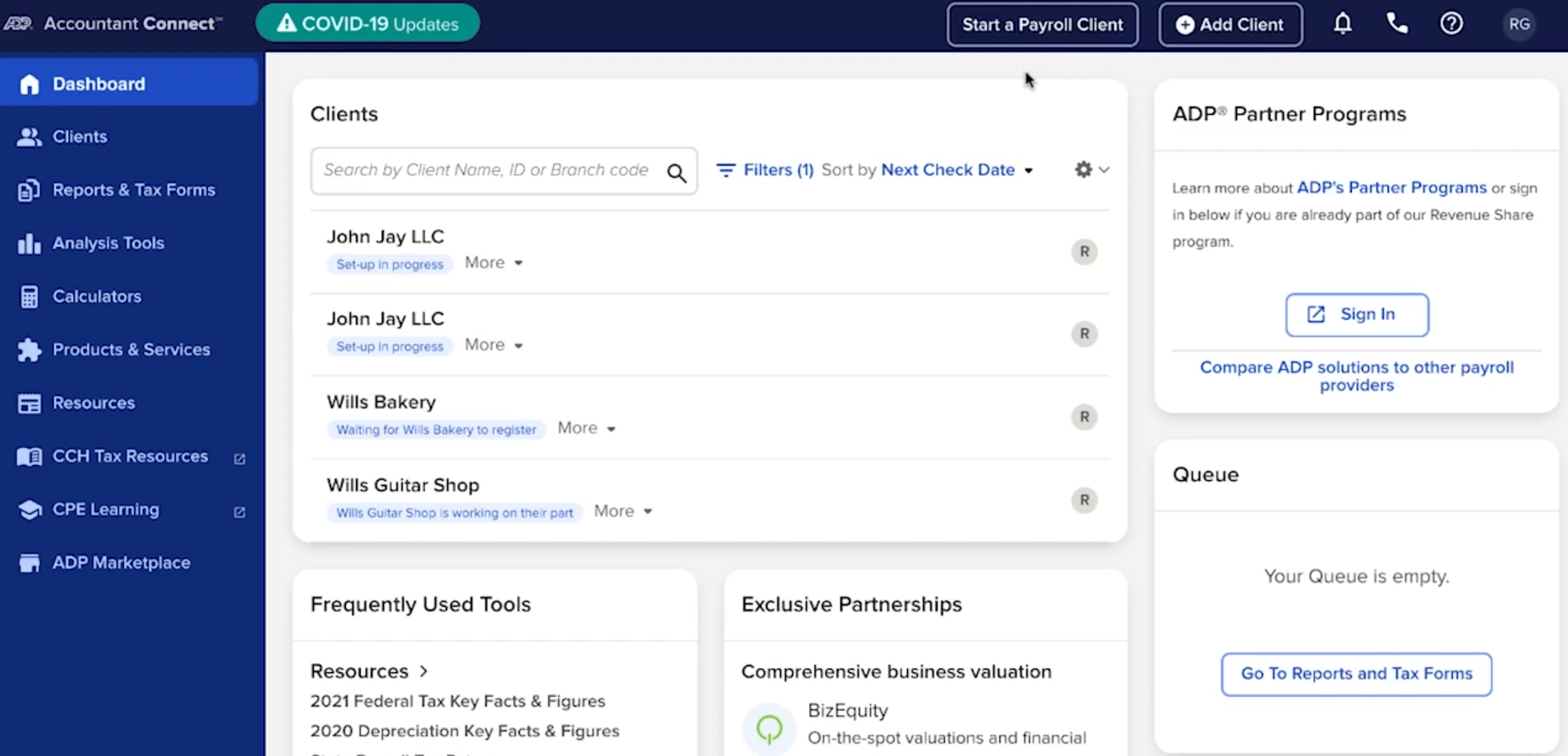
Task: Click the CPE Learning graduation cap icon
Action: 30,509
